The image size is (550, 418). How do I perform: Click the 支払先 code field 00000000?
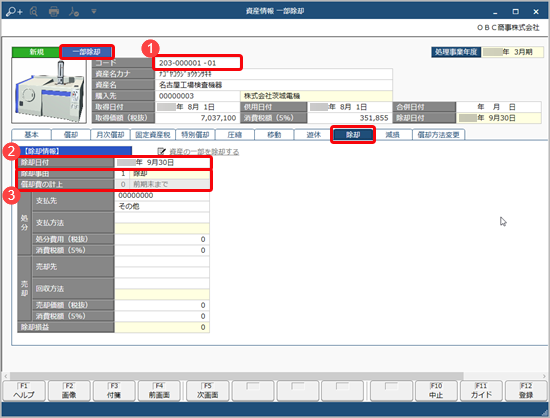(x=162, y=196)
